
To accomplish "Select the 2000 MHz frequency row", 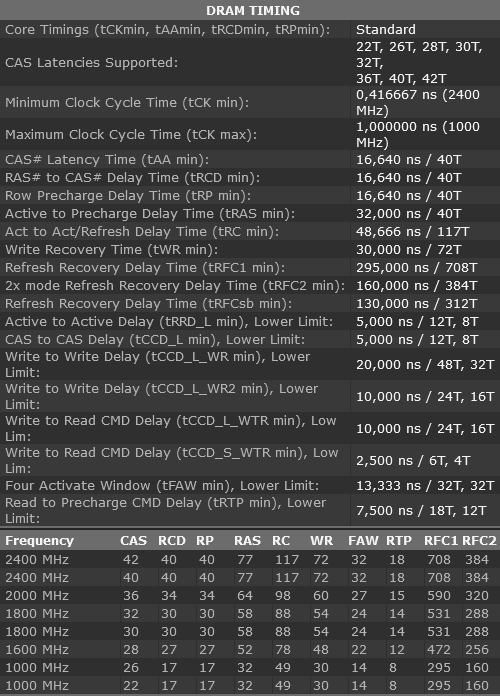I will click(250, 596).
